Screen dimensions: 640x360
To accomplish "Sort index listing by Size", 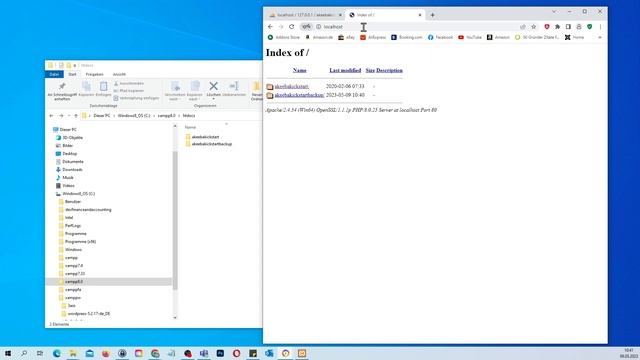I will [370, 70].
